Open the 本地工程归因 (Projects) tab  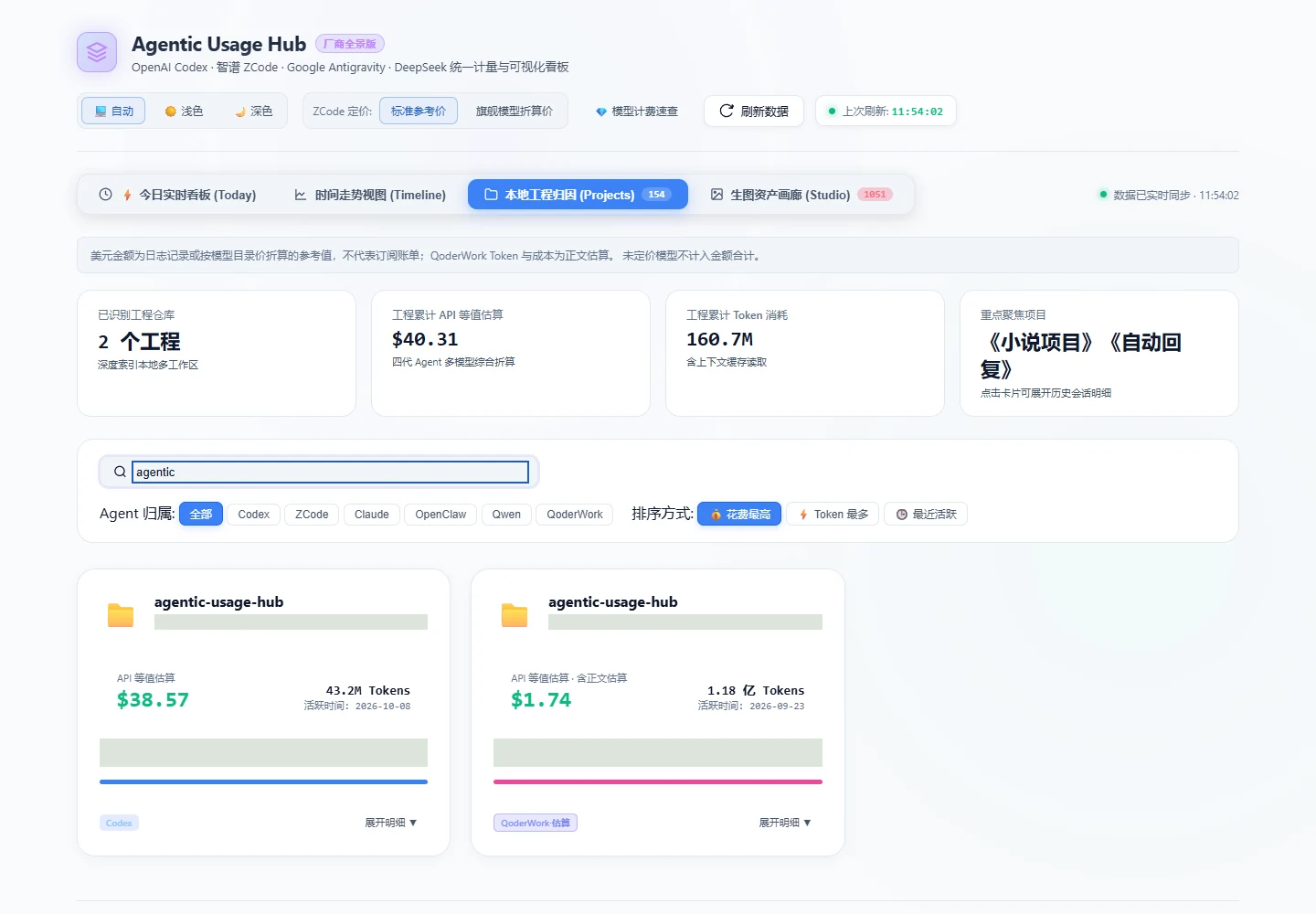[x=578, y=195]
